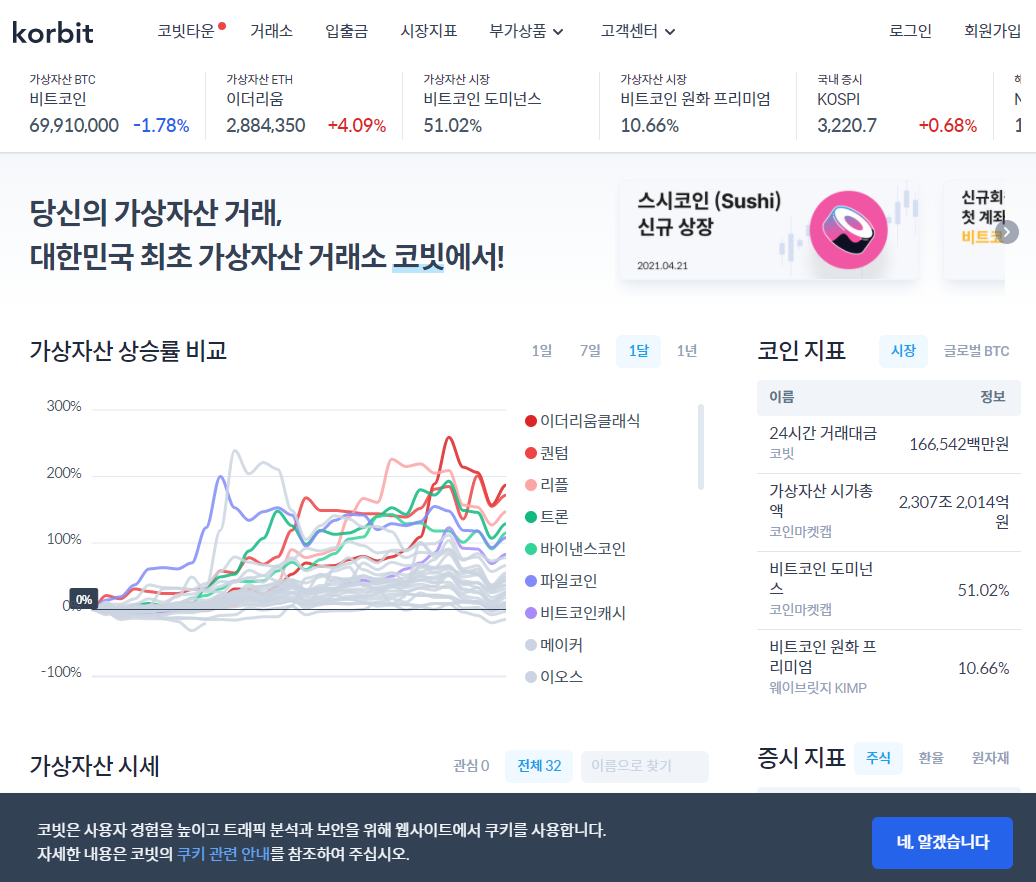Switch 증시 지표 to 원자재 tab

pyautogui.click(x=990, y=758)
